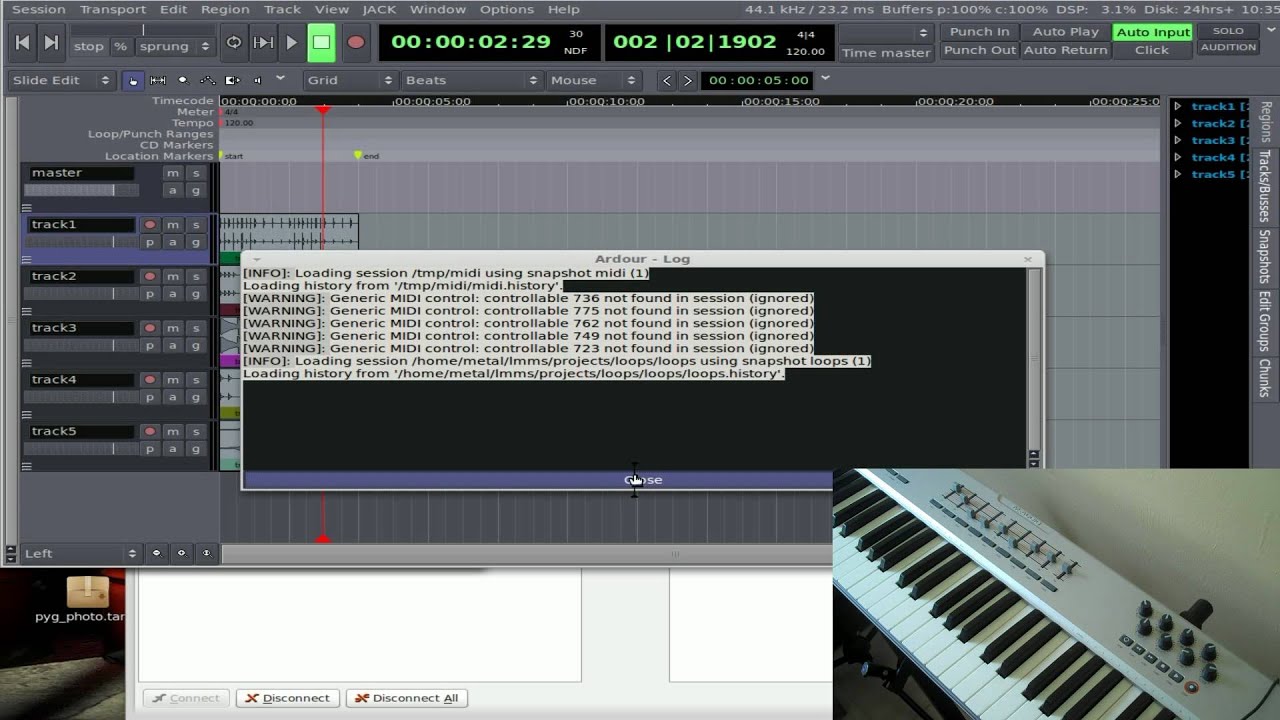Adjust shuttle speed control

coord(143,30)
